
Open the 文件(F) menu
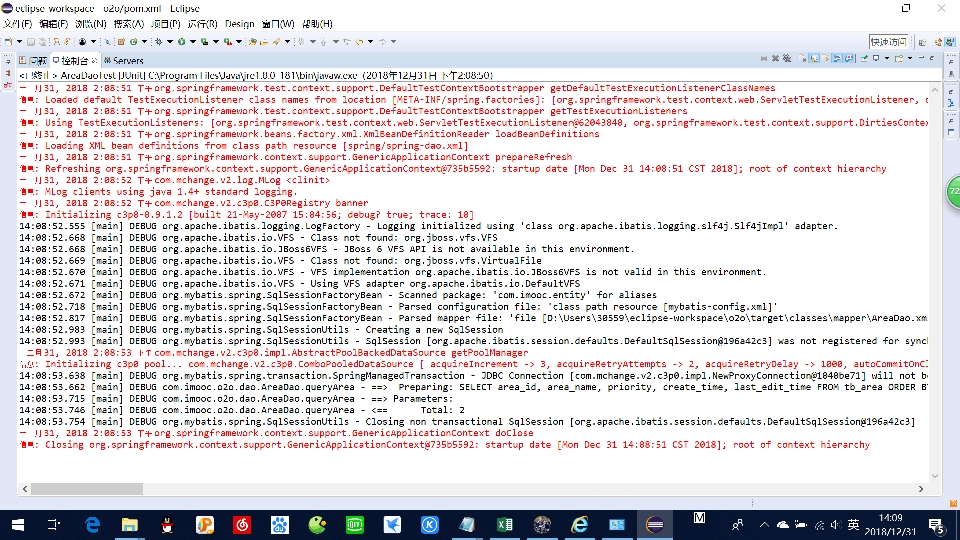[x=17, y=24]
